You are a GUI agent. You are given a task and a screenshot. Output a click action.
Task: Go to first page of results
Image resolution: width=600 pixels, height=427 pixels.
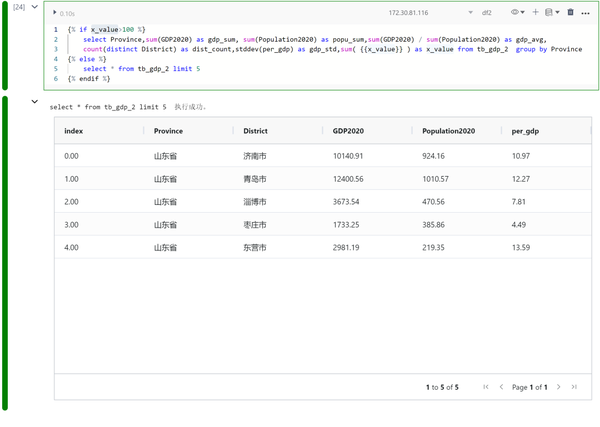tap(486, 387)
